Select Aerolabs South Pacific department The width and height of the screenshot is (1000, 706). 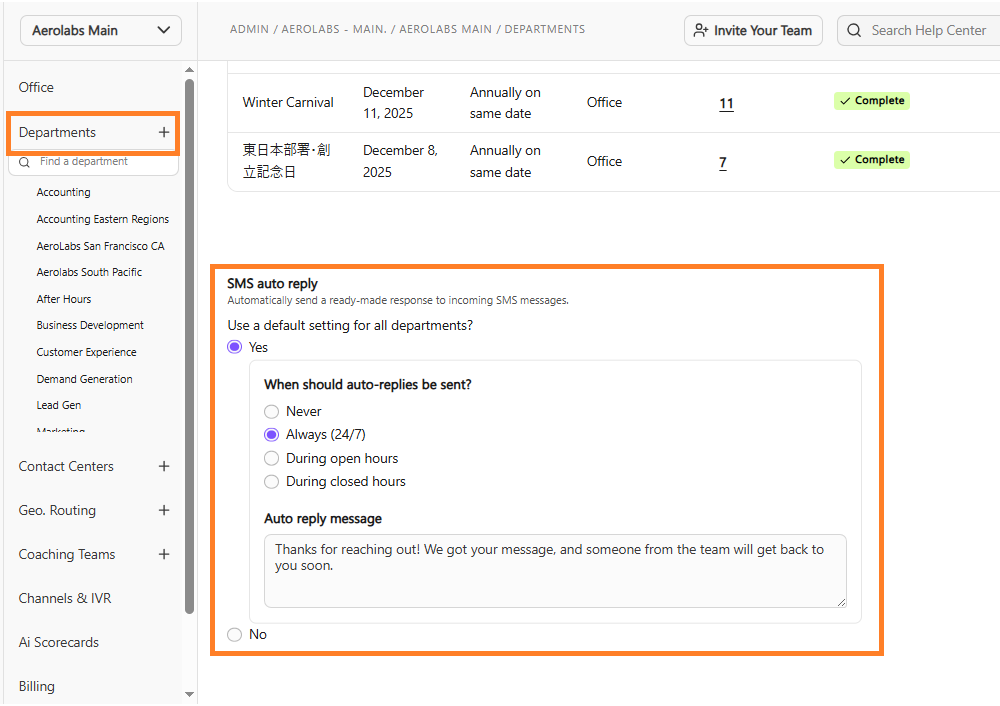tap(89, 272)
